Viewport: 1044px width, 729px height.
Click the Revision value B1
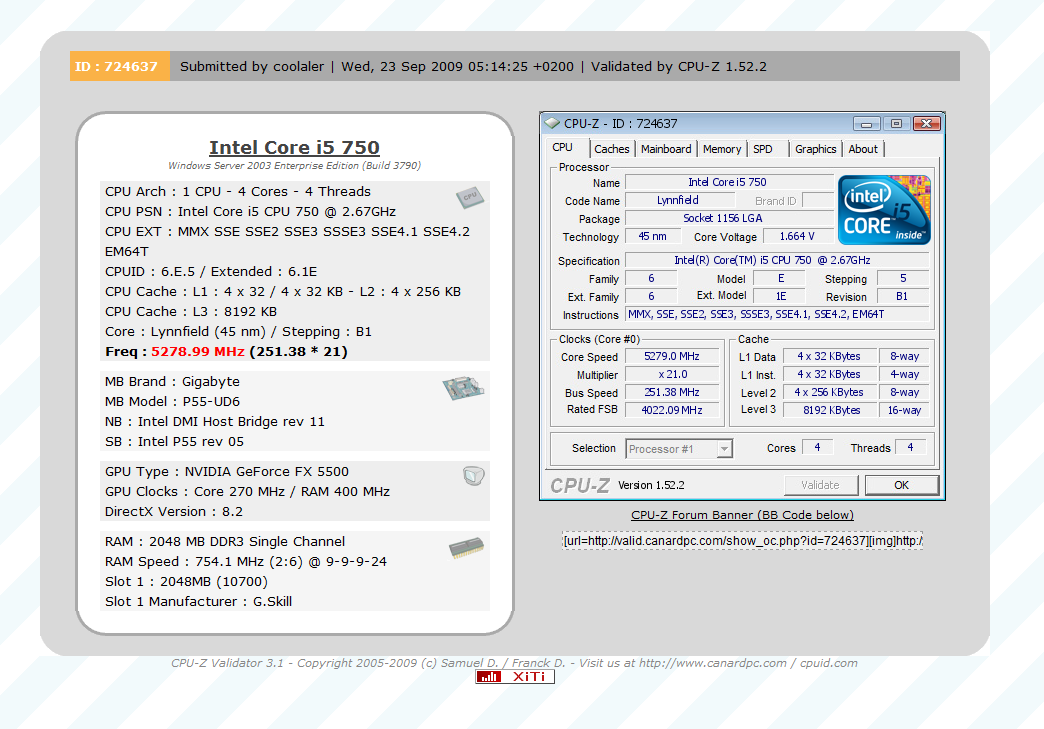(x=902, y=296)
